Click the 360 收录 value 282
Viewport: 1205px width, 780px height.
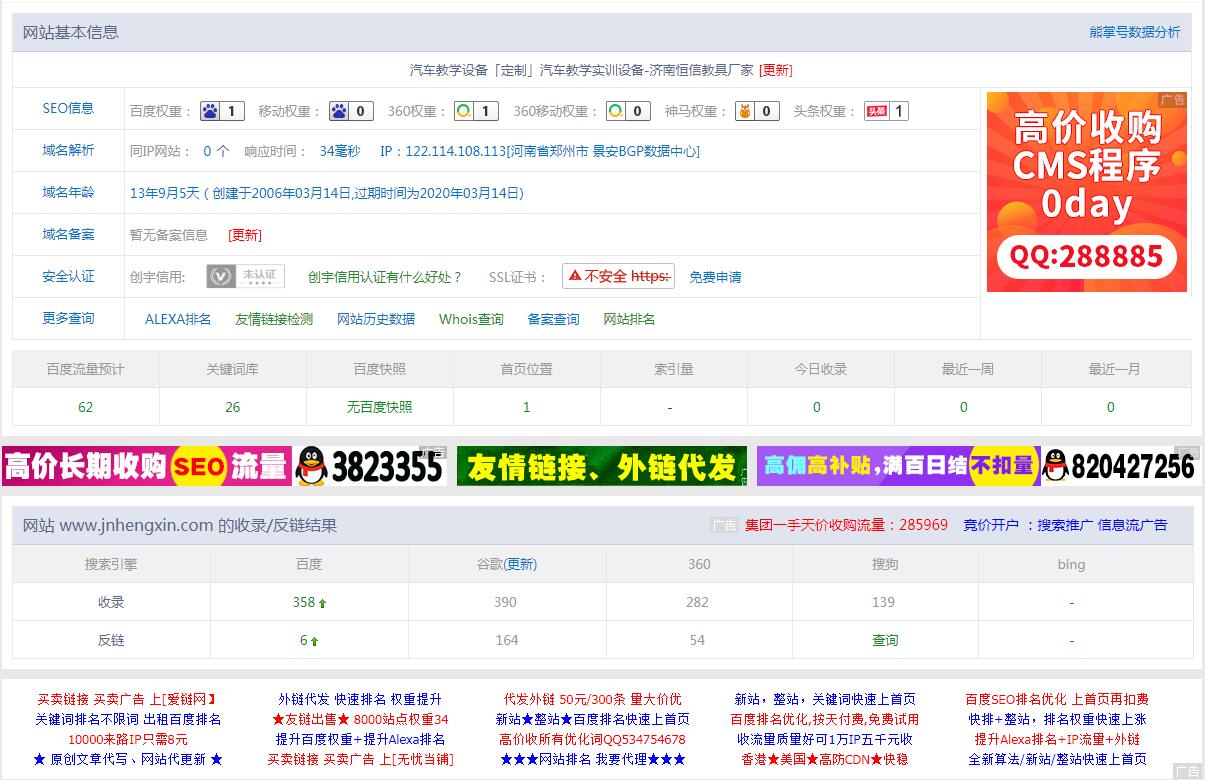point(698,602)
